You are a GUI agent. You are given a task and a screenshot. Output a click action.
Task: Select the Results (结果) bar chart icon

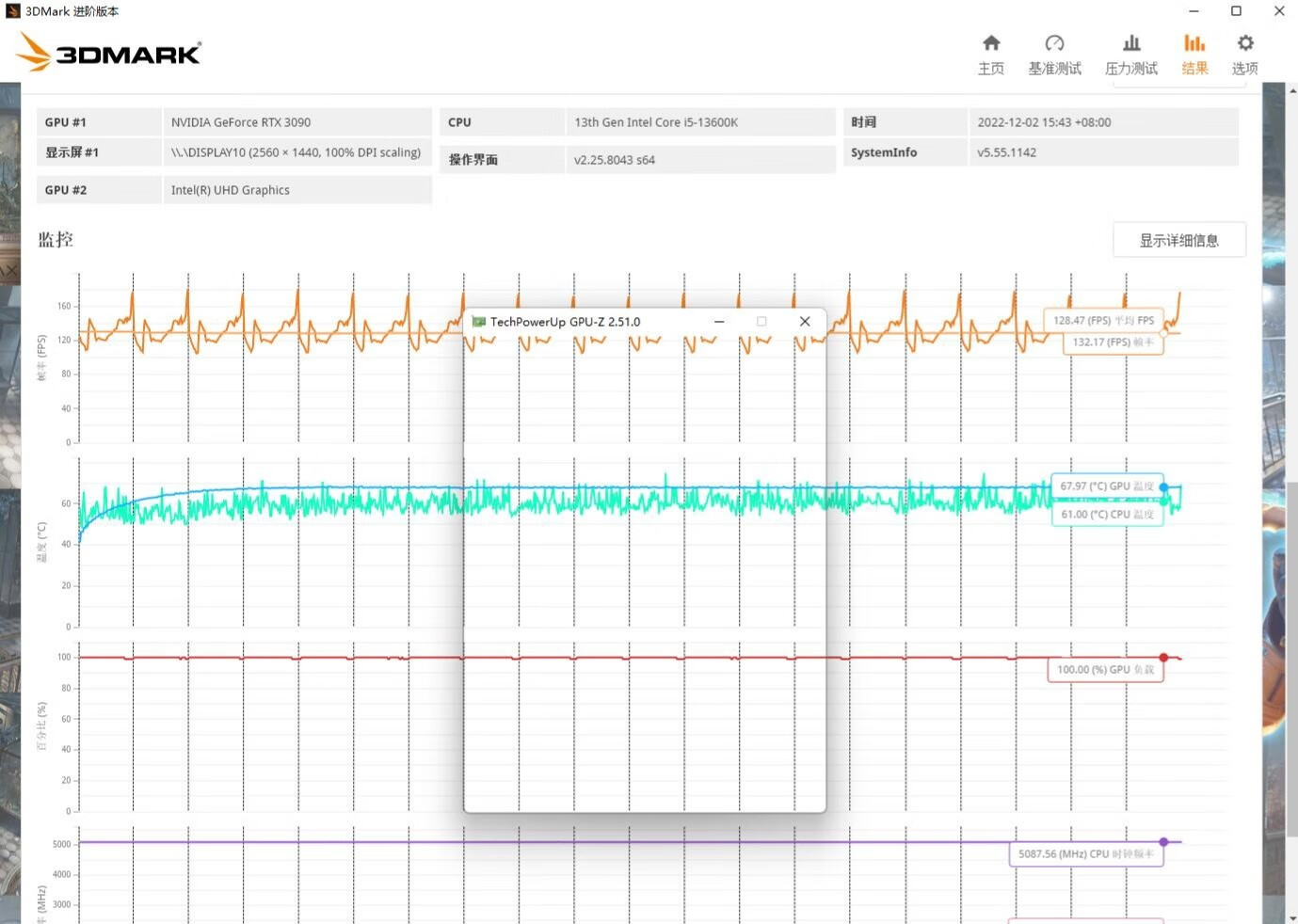(1194, 43)
